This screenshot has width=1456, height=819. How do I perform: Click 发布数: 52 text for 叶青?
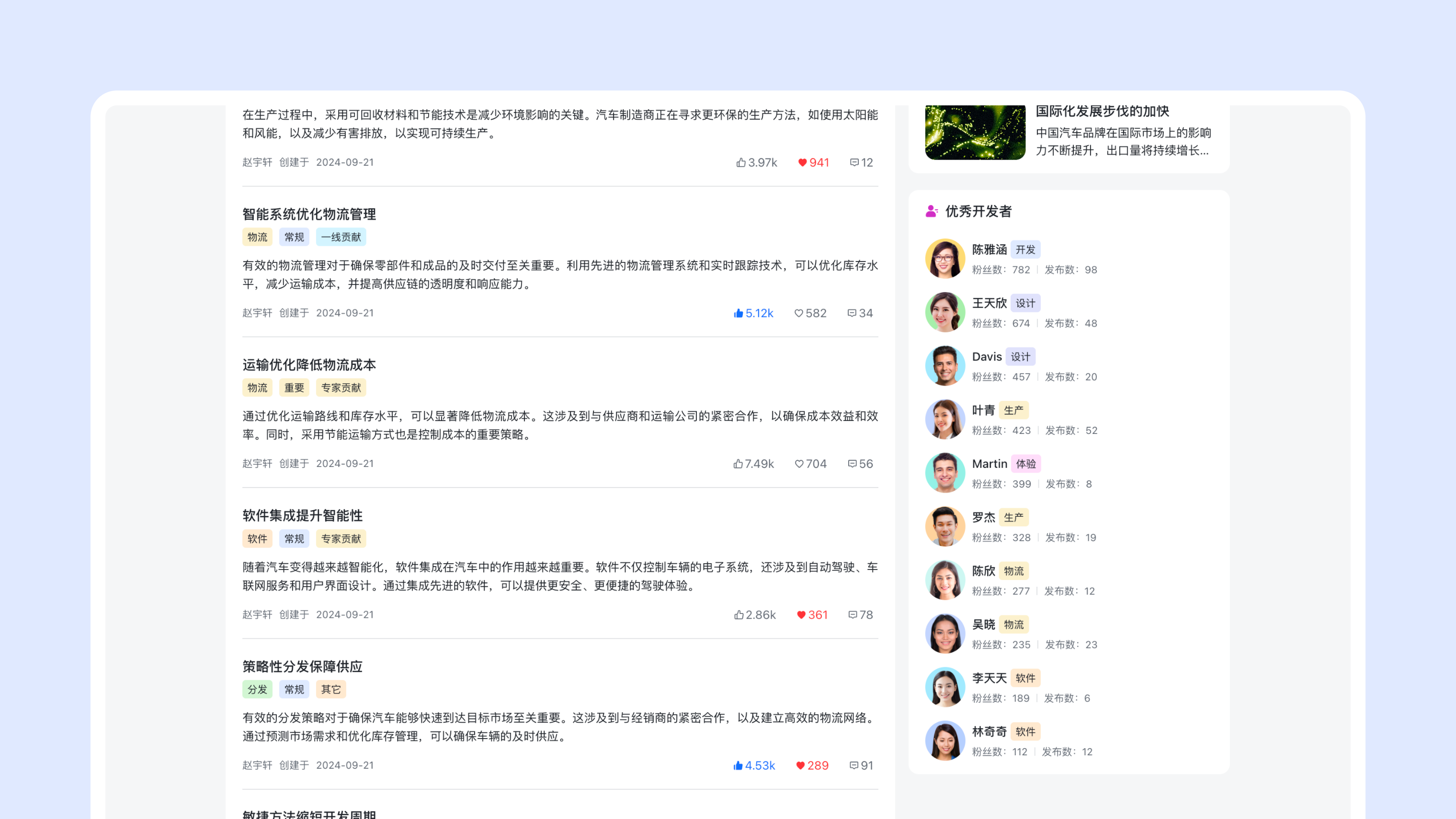click(1071, 431)
